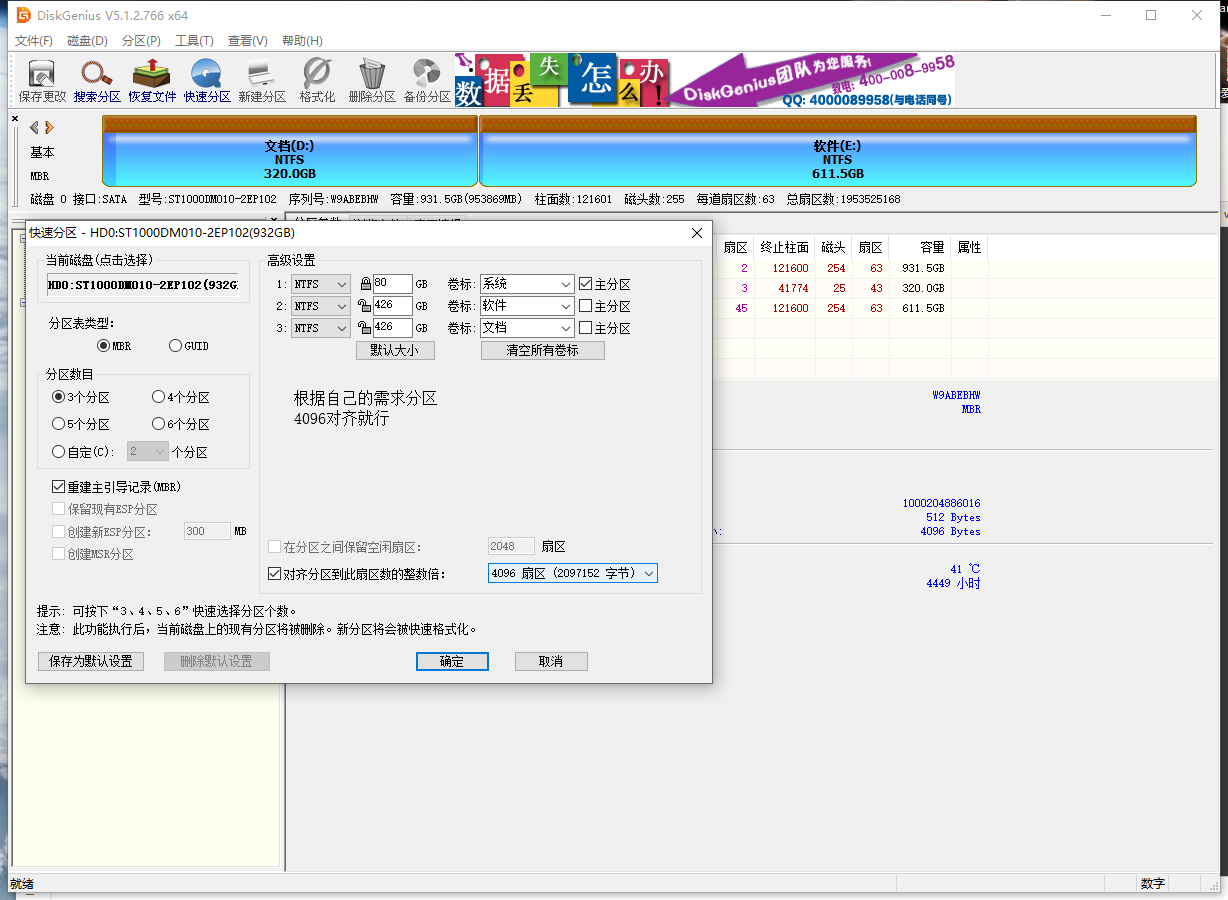
Task: Toggle the lock icon beside partition 2 size
Action: pyautogui.click(x=365, y=306)
